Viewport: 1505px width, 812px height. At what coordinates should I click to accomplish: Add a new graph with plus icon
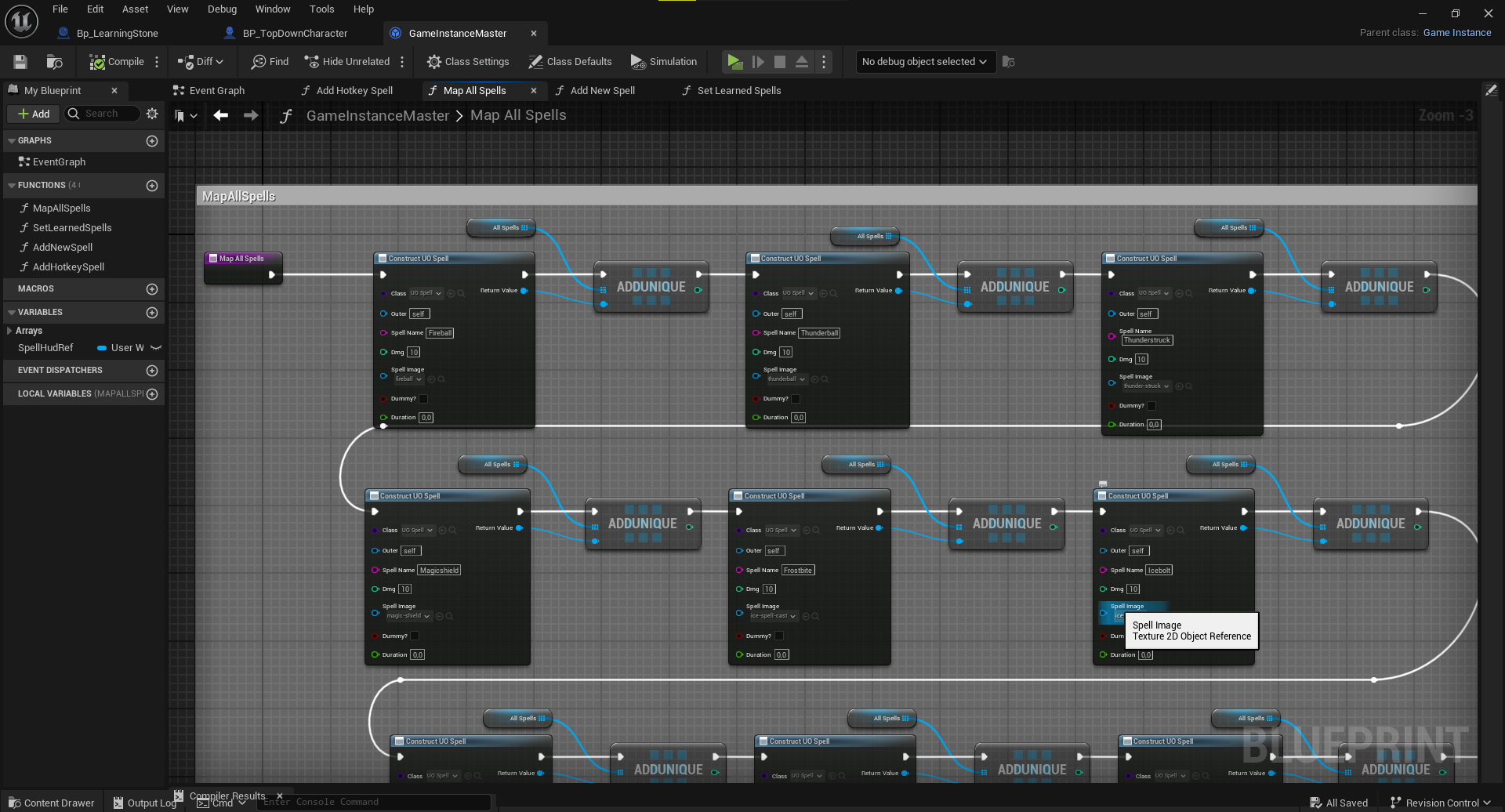click(152, 141)
